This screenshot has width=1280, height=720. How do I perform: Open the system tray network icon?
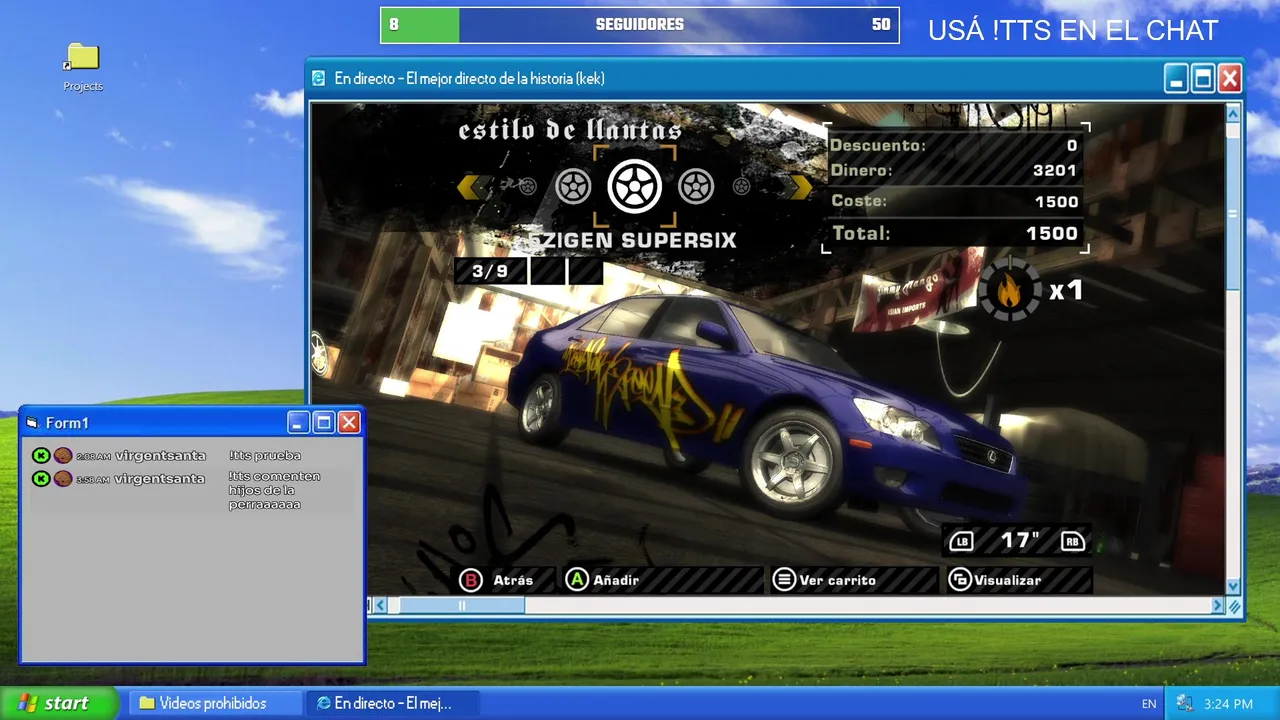click(1185, 704)
